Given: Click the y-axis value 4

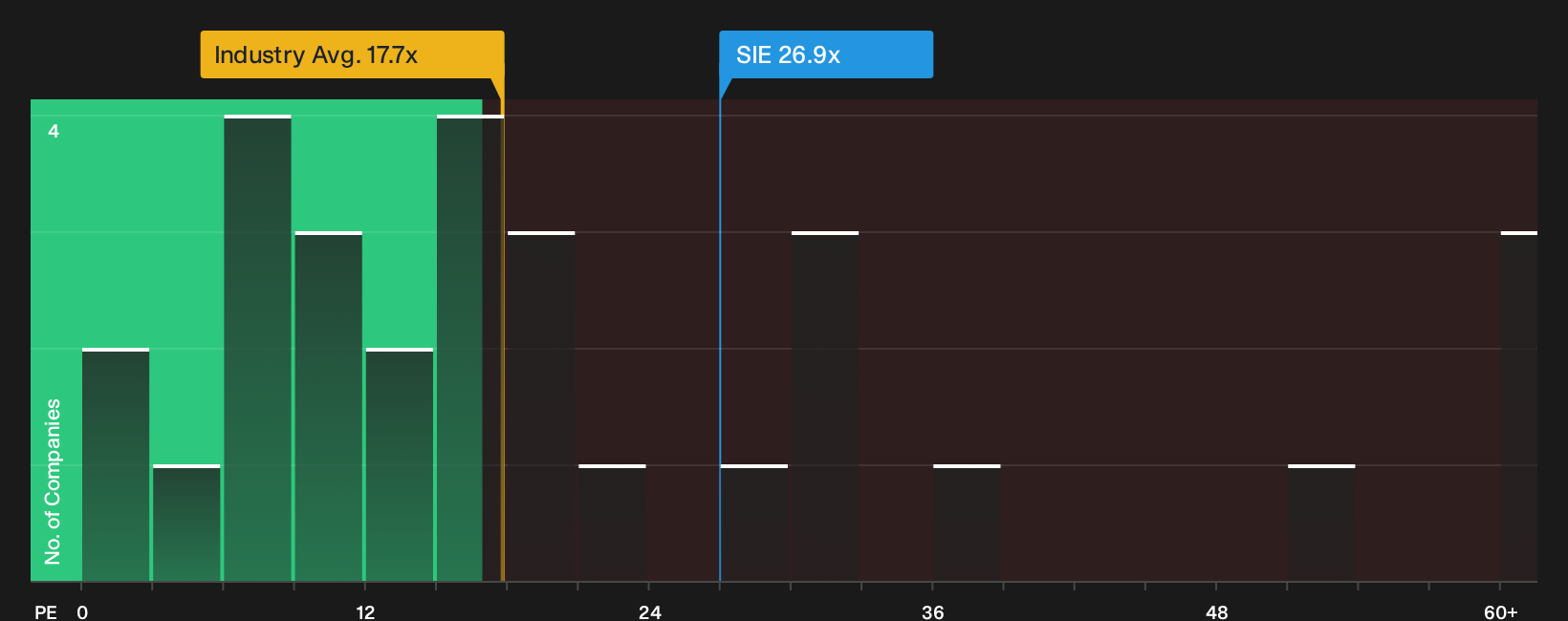Looking at the screenshot, I should 54,131.
